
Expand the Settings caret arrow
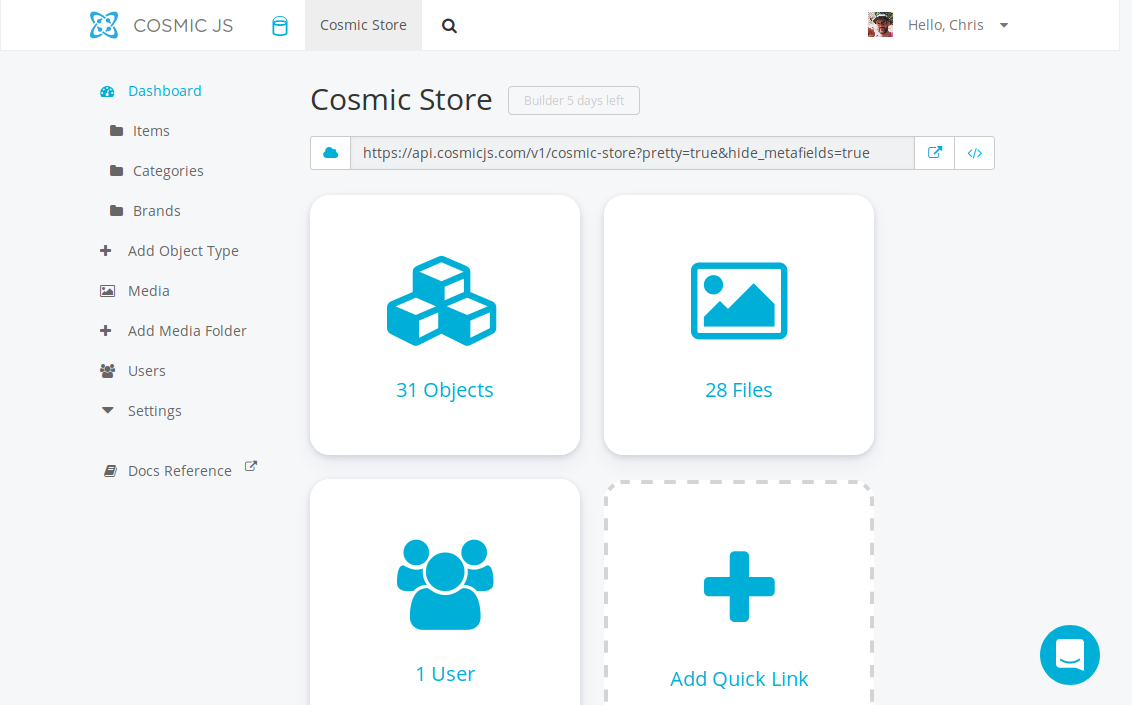[108, 410]
